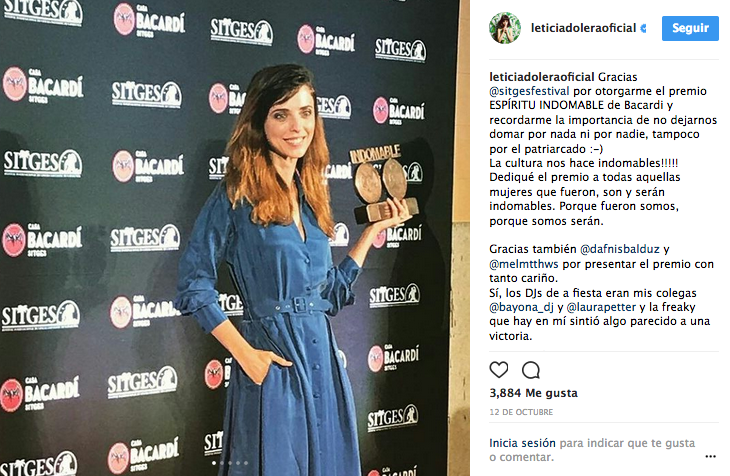Viewport: 730px width, 476px height.
Task: Open the @sitgesfestival mention
Action: [529, 91]
